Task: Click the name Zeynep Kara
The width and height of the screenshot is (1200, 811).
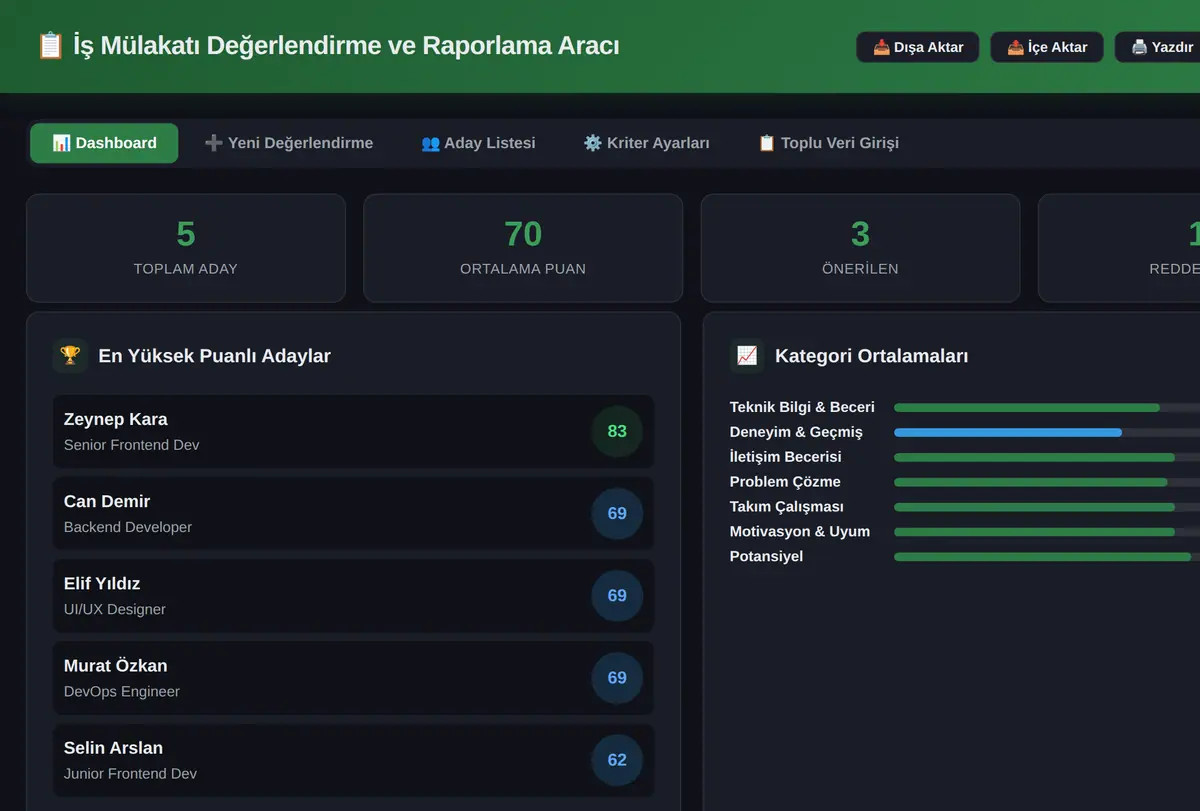Action: 116,419
